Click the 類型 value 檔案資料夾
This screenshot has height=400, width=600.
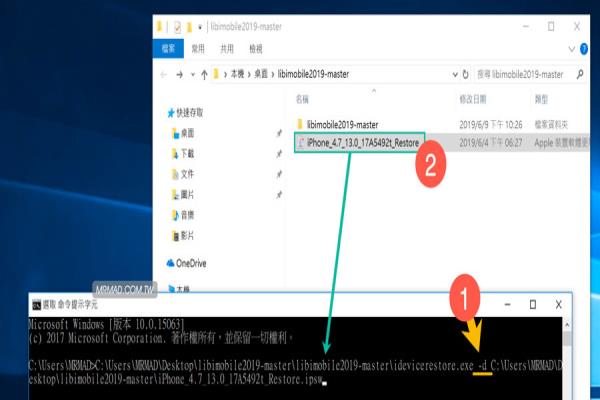tap(551, 124)
